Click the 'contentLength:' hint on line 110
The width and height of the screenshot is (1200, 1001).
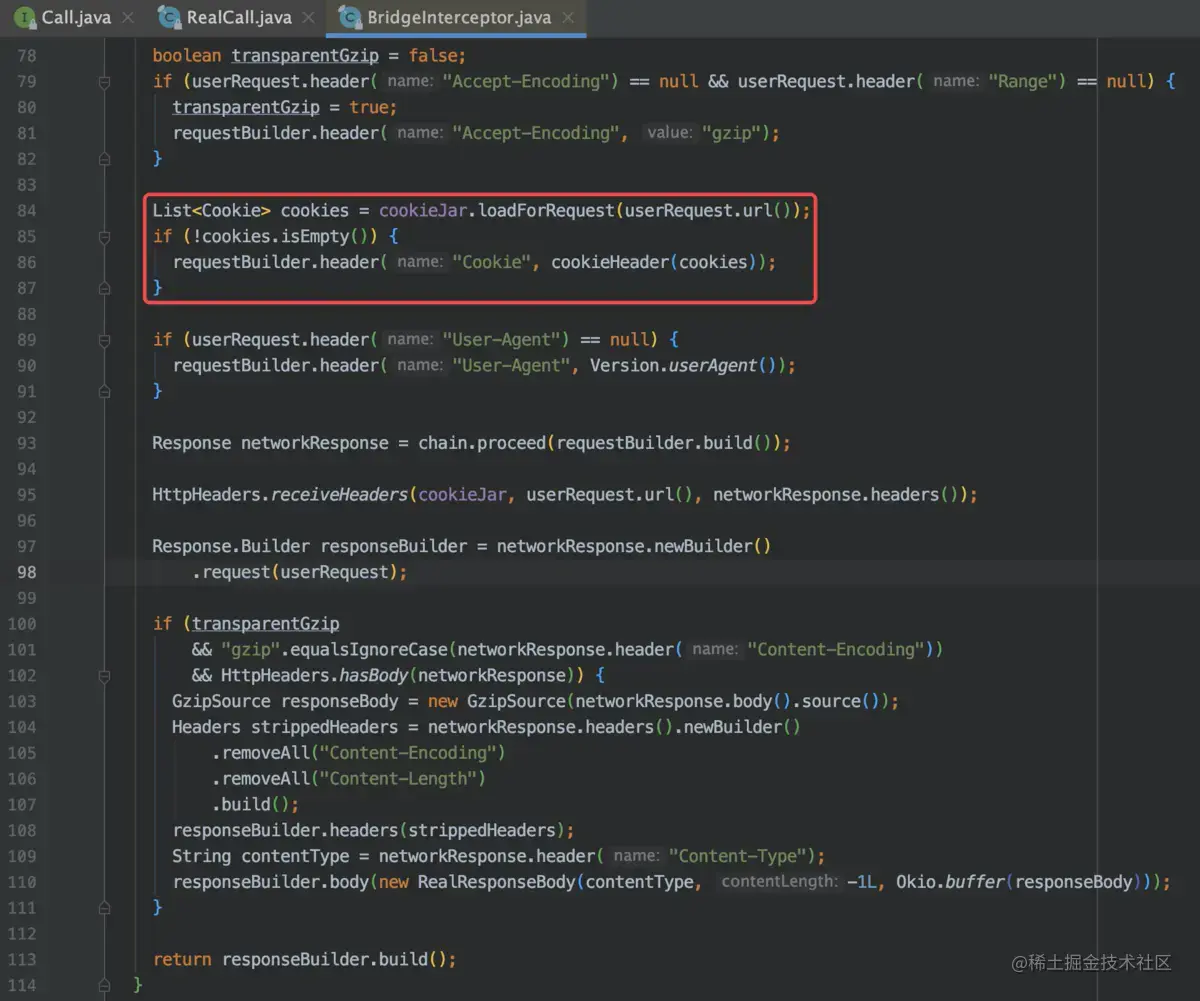778,882
